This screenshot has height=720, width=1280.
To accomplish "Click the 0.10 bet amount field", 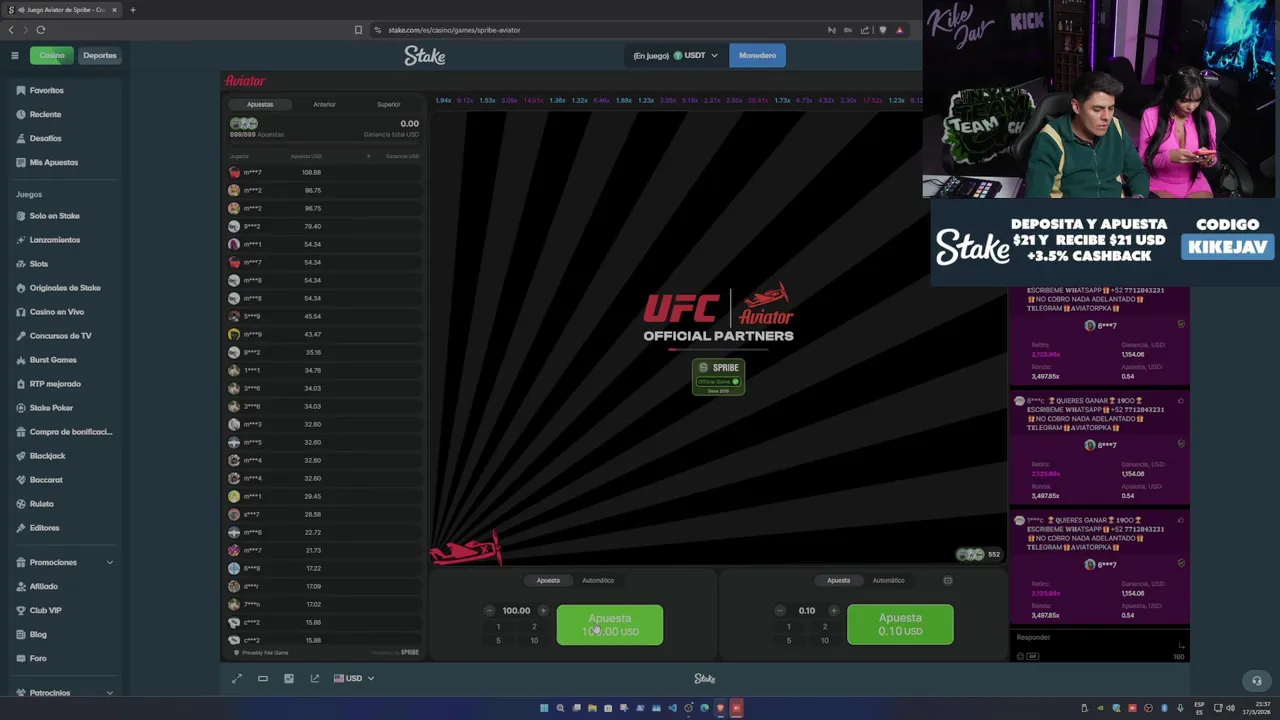I will tap(806, 610).
